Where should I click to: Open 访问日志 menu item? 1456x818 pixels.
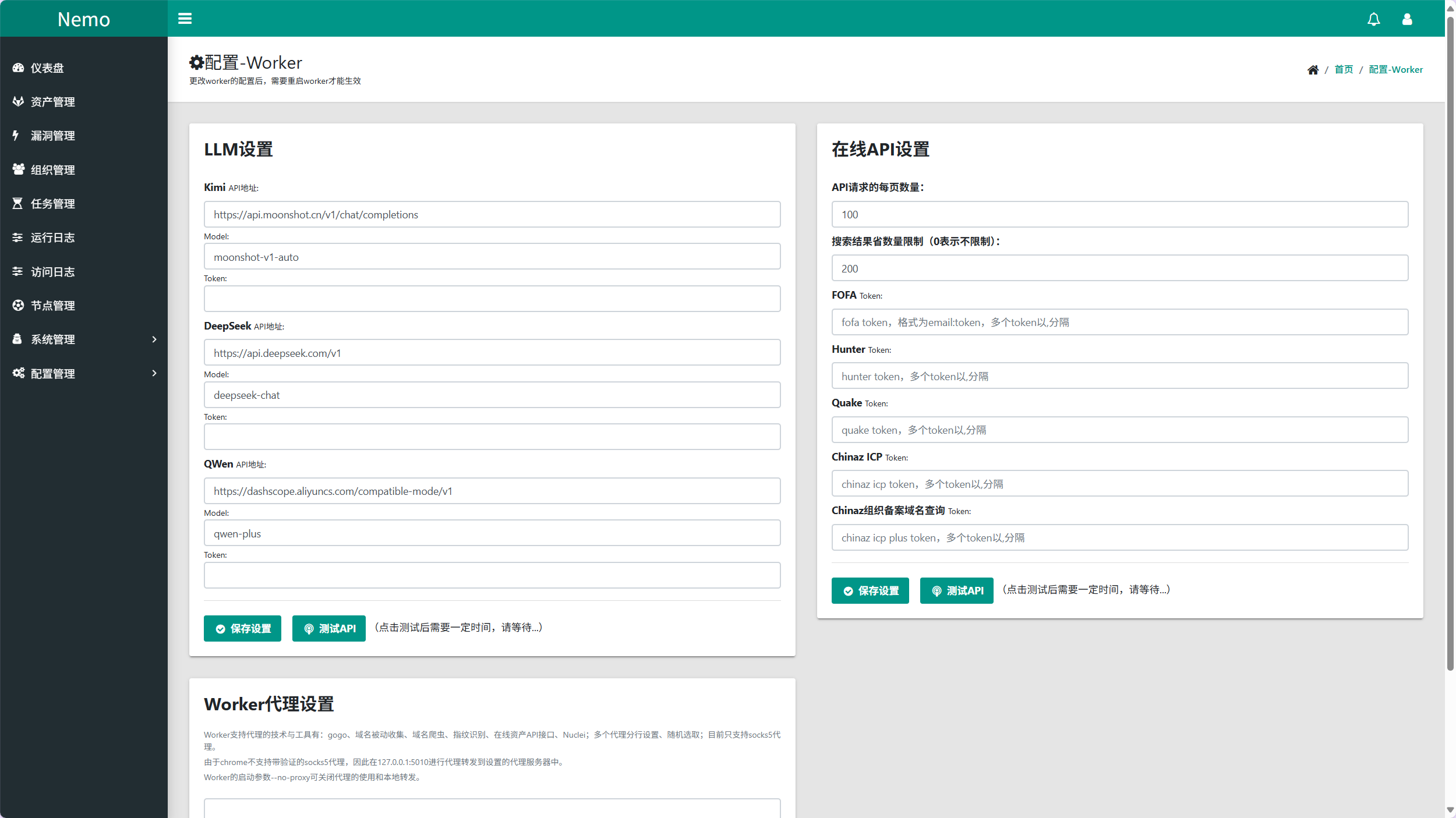pos(52,272)
